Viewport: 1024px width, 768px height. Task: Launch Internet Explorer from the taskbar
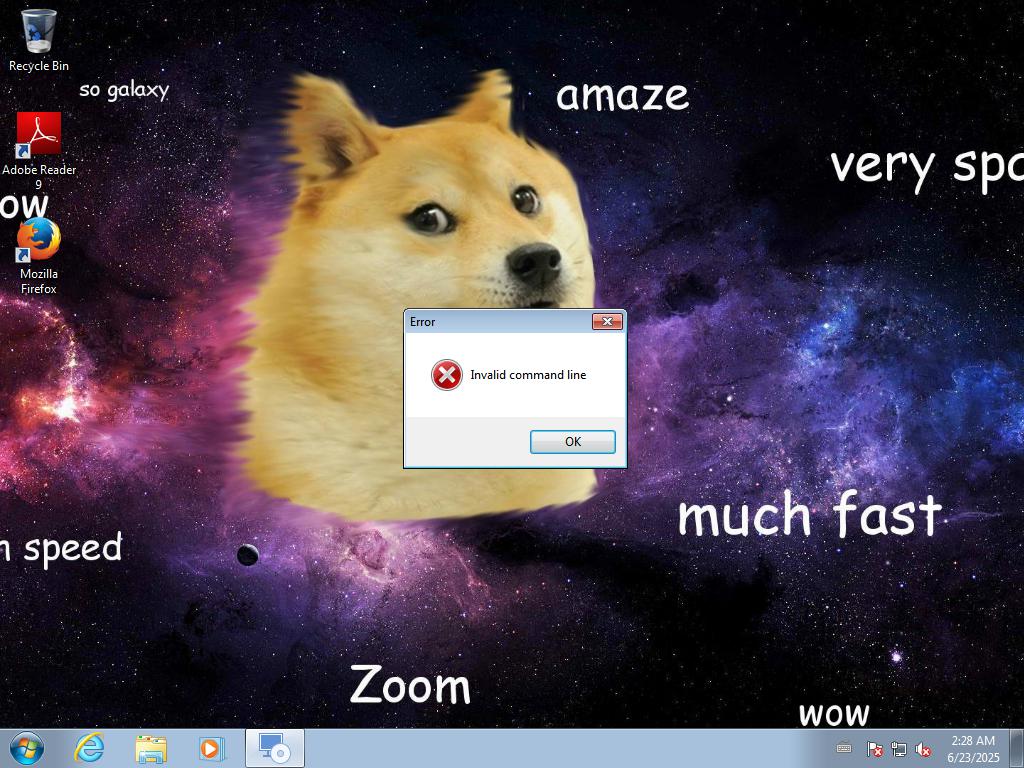89,748
